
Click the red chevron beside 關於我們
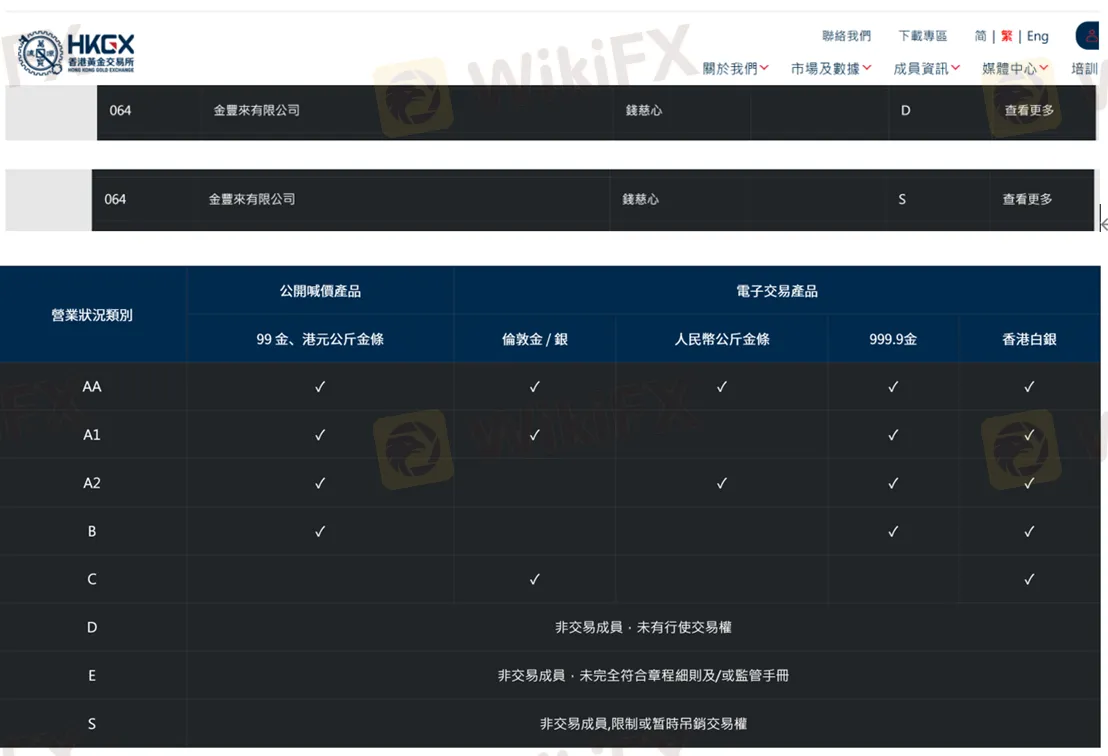(764, 68)
